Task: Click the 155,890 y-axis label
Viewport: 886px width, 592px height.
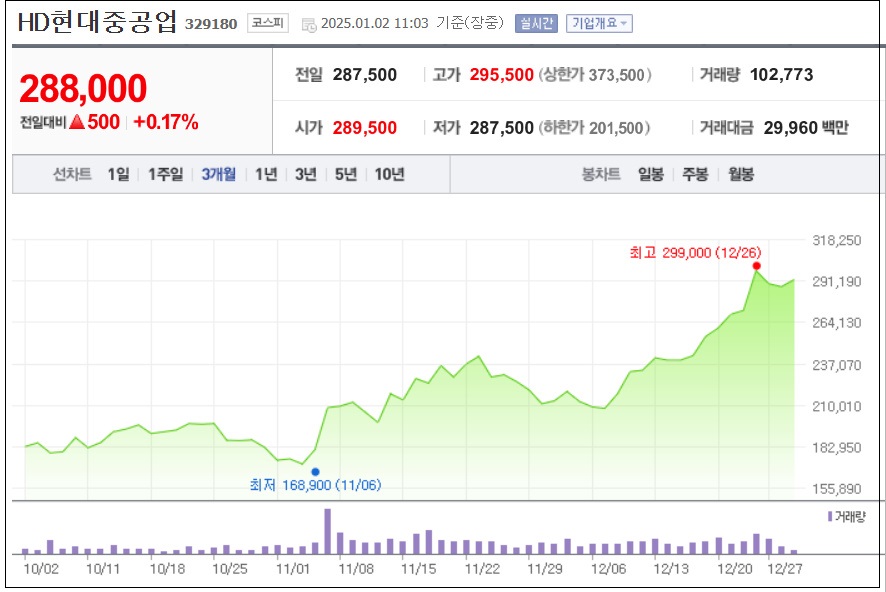Action: [x=836, y=489]
